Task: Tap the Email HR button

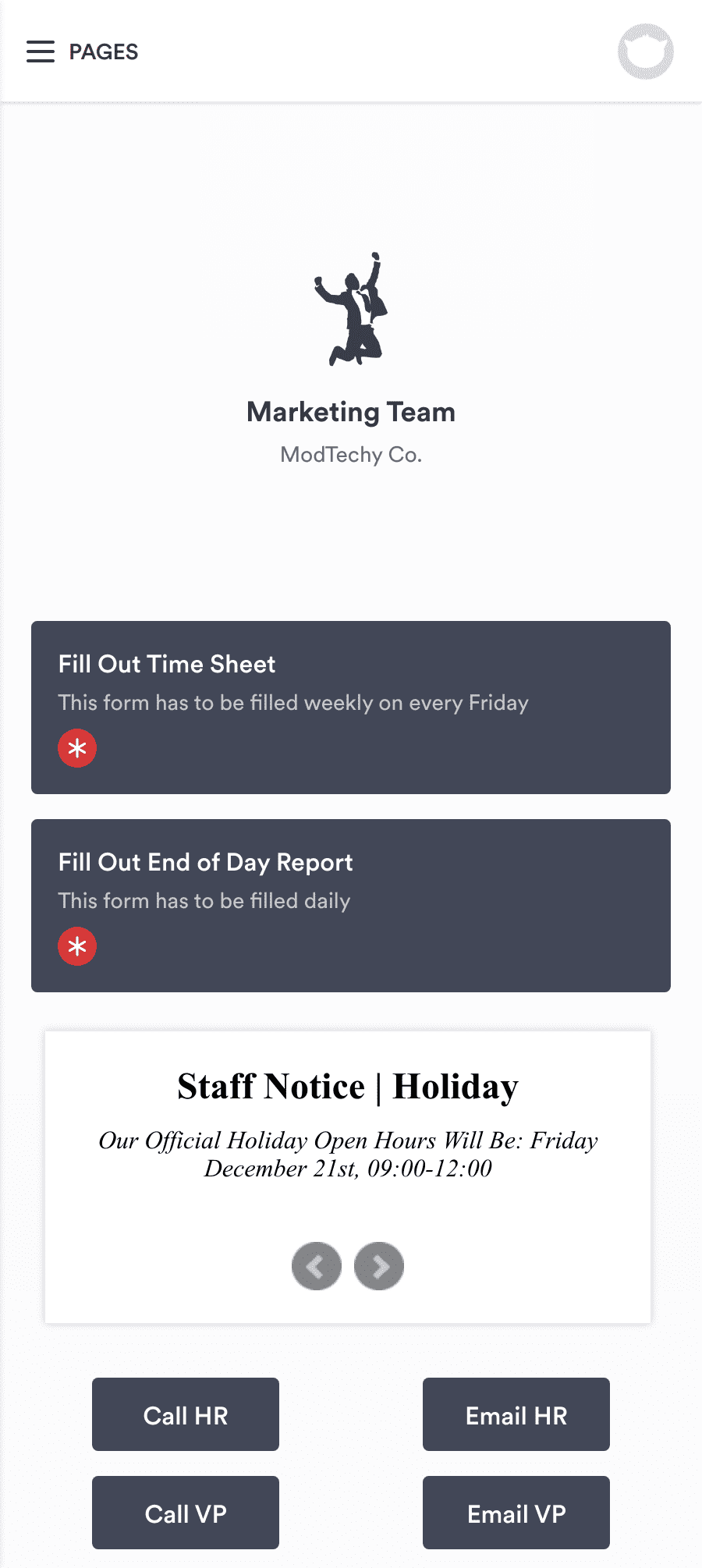Action: [516, 1414]
